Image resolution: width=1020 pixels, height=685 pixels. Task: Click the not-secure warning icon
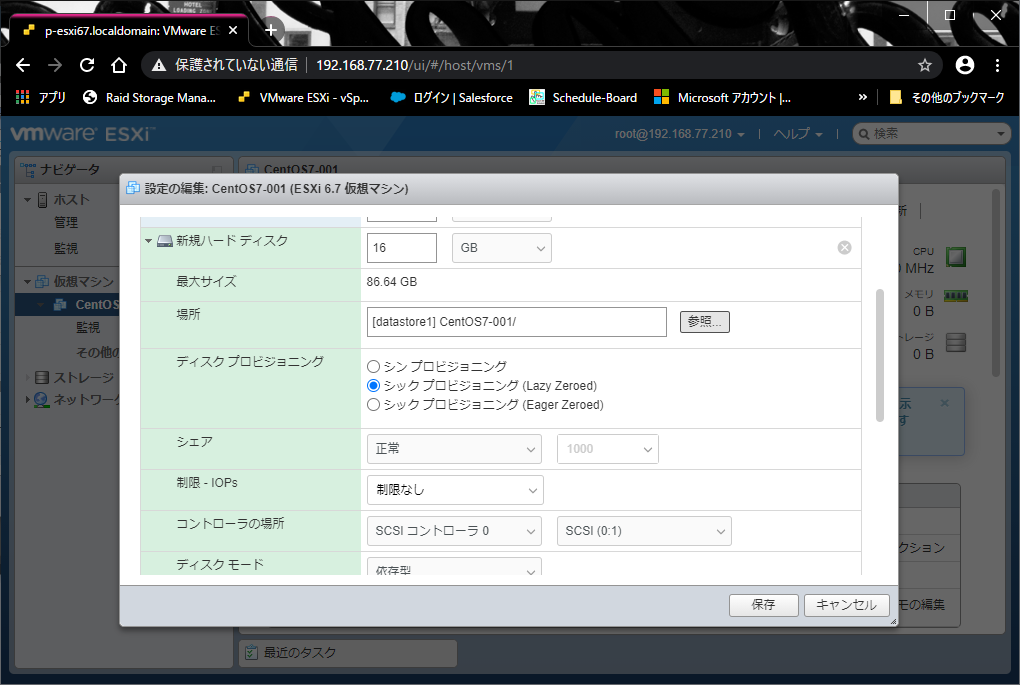[x=159, y=65]
